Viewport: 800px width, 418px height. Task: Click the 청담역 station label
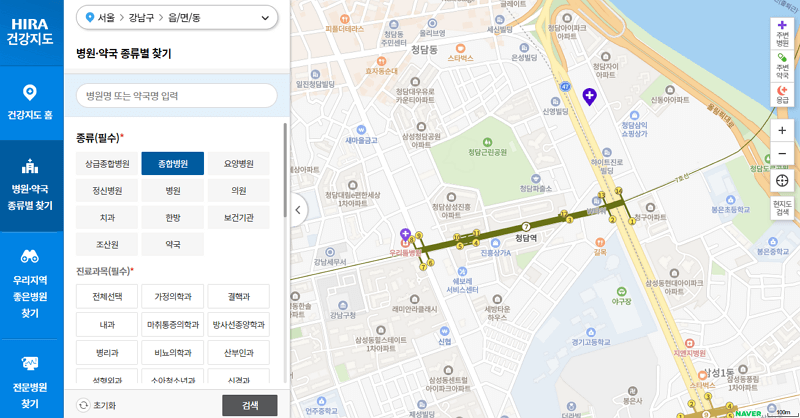(526, 238)
